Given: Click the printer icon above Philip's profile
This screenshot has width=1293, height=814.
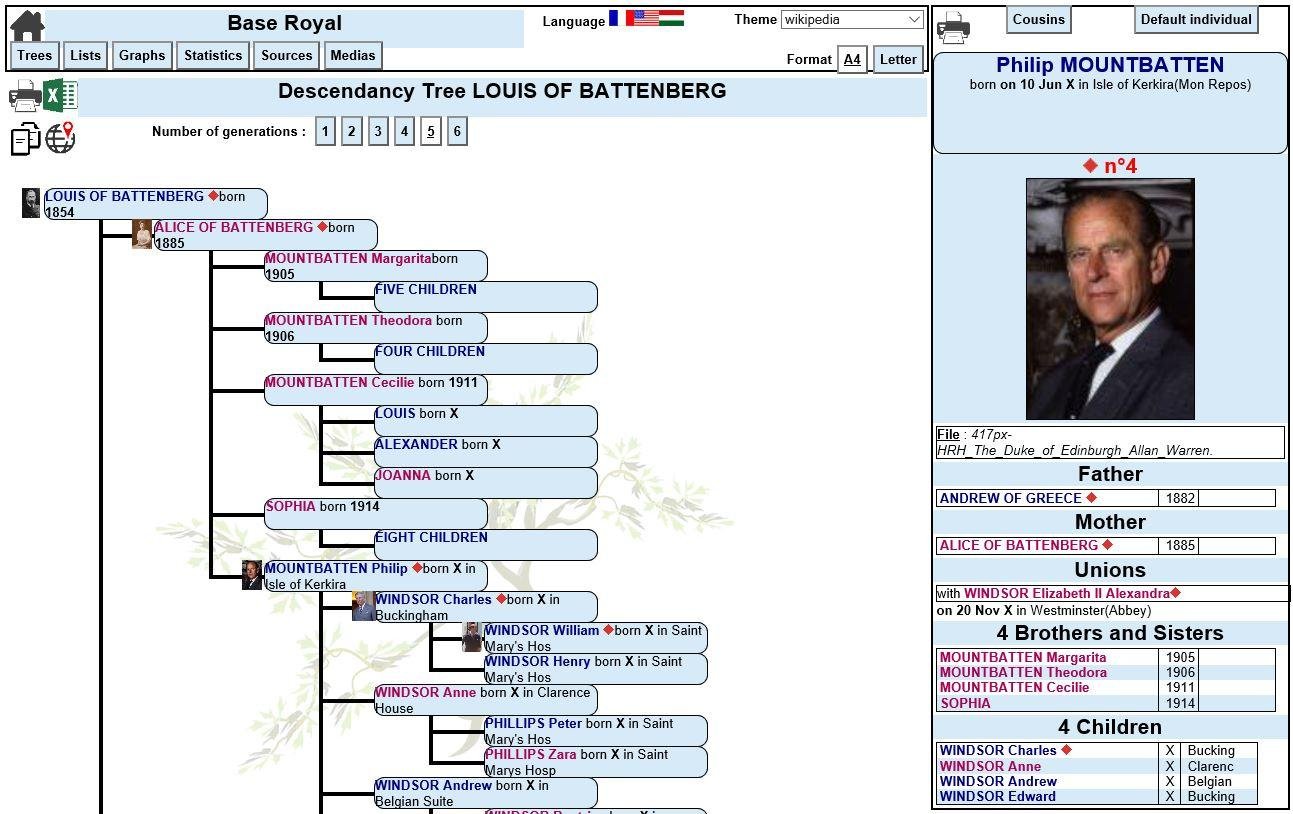Looking at the screenshot, I should click(953, 25).
